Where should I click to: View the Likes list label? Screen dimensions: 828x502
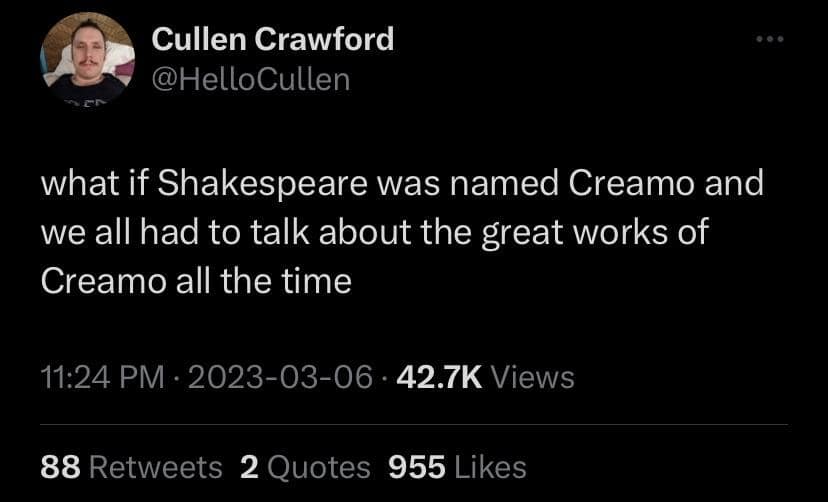tap(490, 466)
